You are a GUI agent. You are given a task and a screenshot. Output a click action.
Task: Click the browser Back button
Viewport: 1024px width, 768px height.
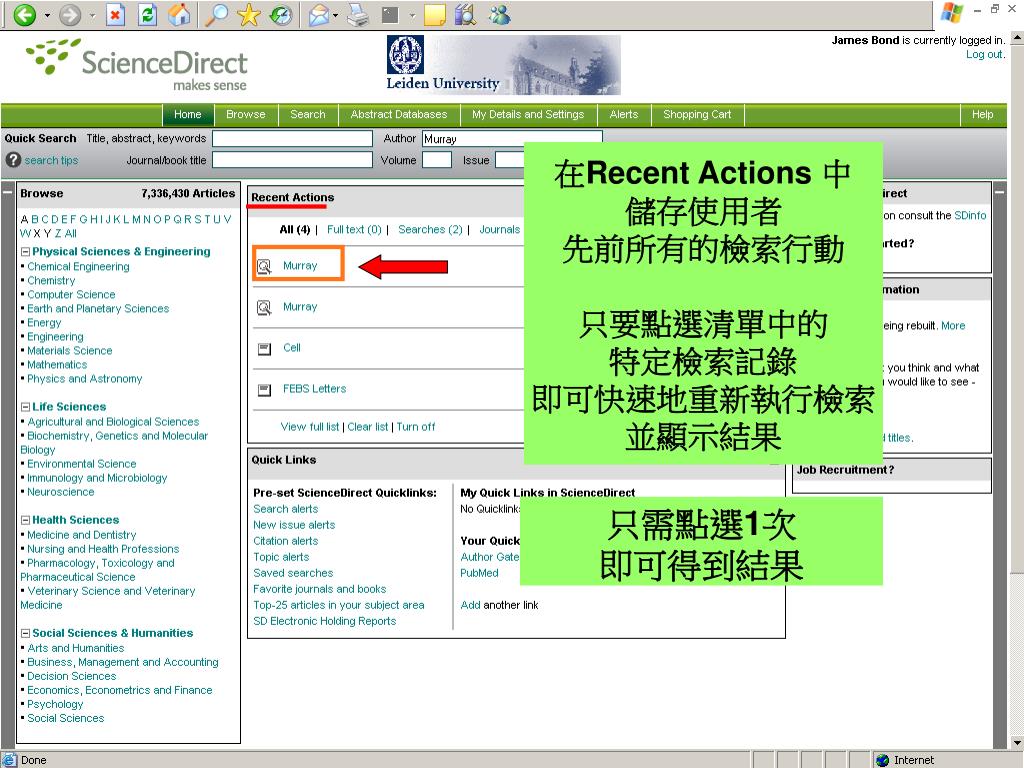tap(25, 14)
